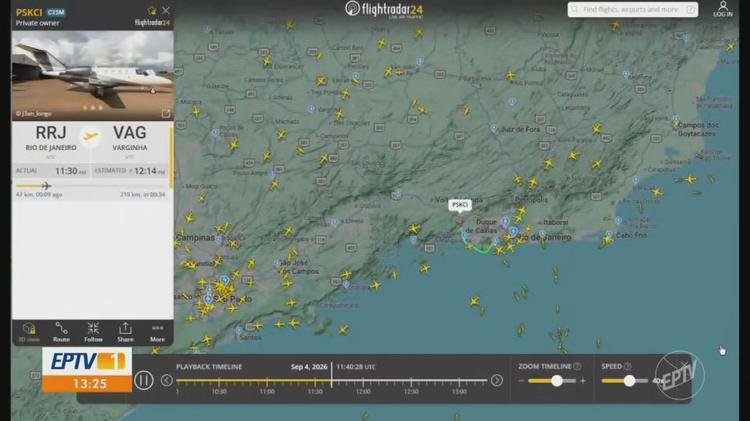Open Zoom Timeline help icon
Viewport: 750px width, 421px height.
pyautogui.click(x=577, y=366)
